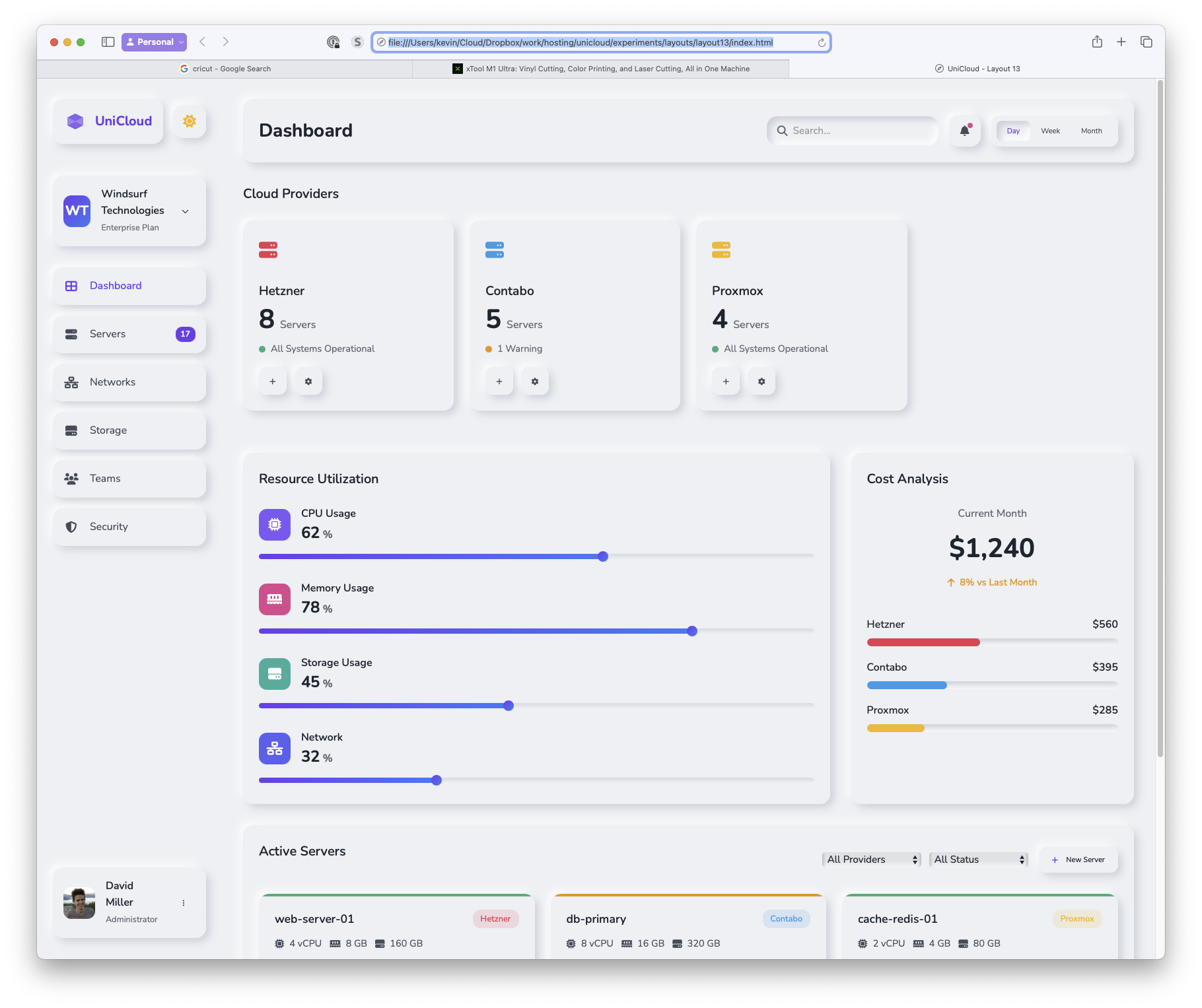Select the Day time range toggle
Screen dimensions: 1202x1008
click(1013, 131)
